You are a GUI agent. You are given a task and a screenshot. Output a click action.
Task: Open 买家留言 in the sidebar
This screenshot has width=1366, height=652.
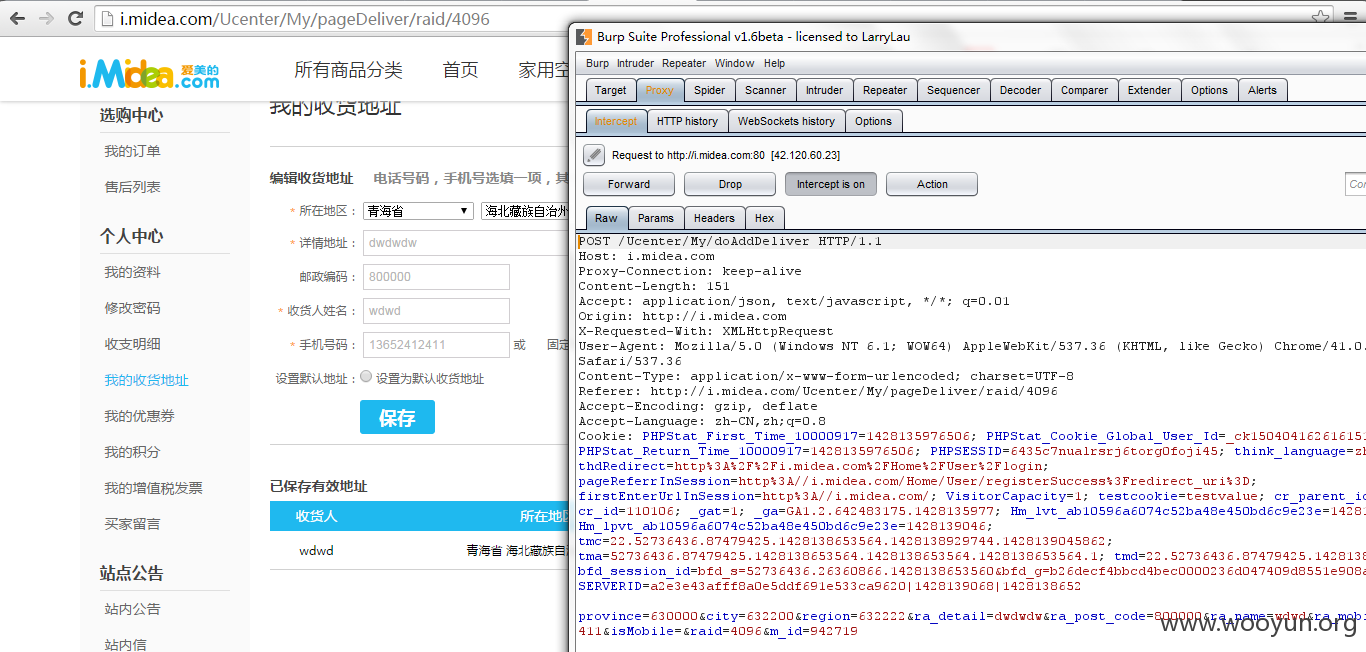pos(132,524)
